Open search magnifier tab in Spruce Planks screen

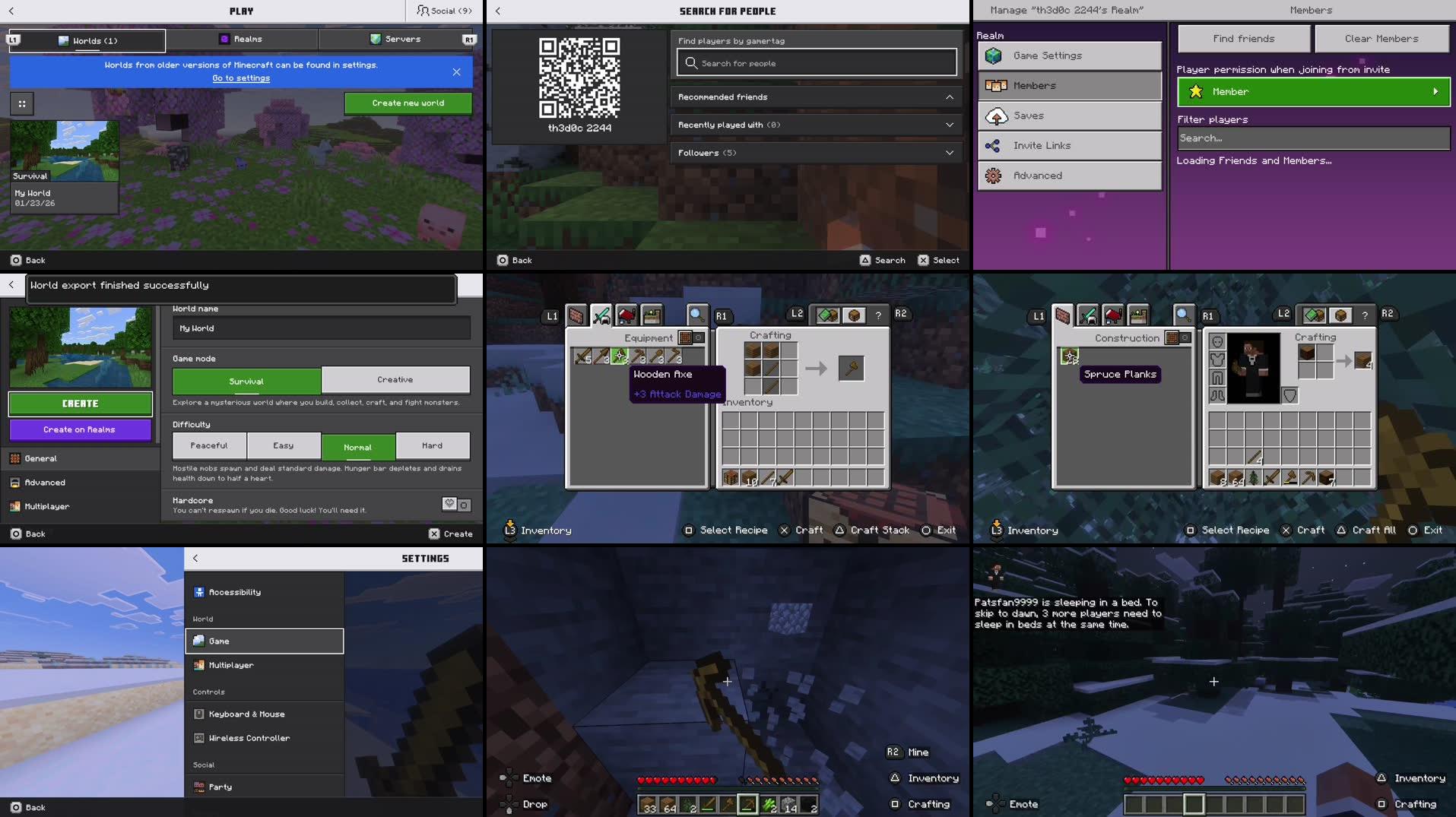pyautogui.click(x=1183, y=315)
